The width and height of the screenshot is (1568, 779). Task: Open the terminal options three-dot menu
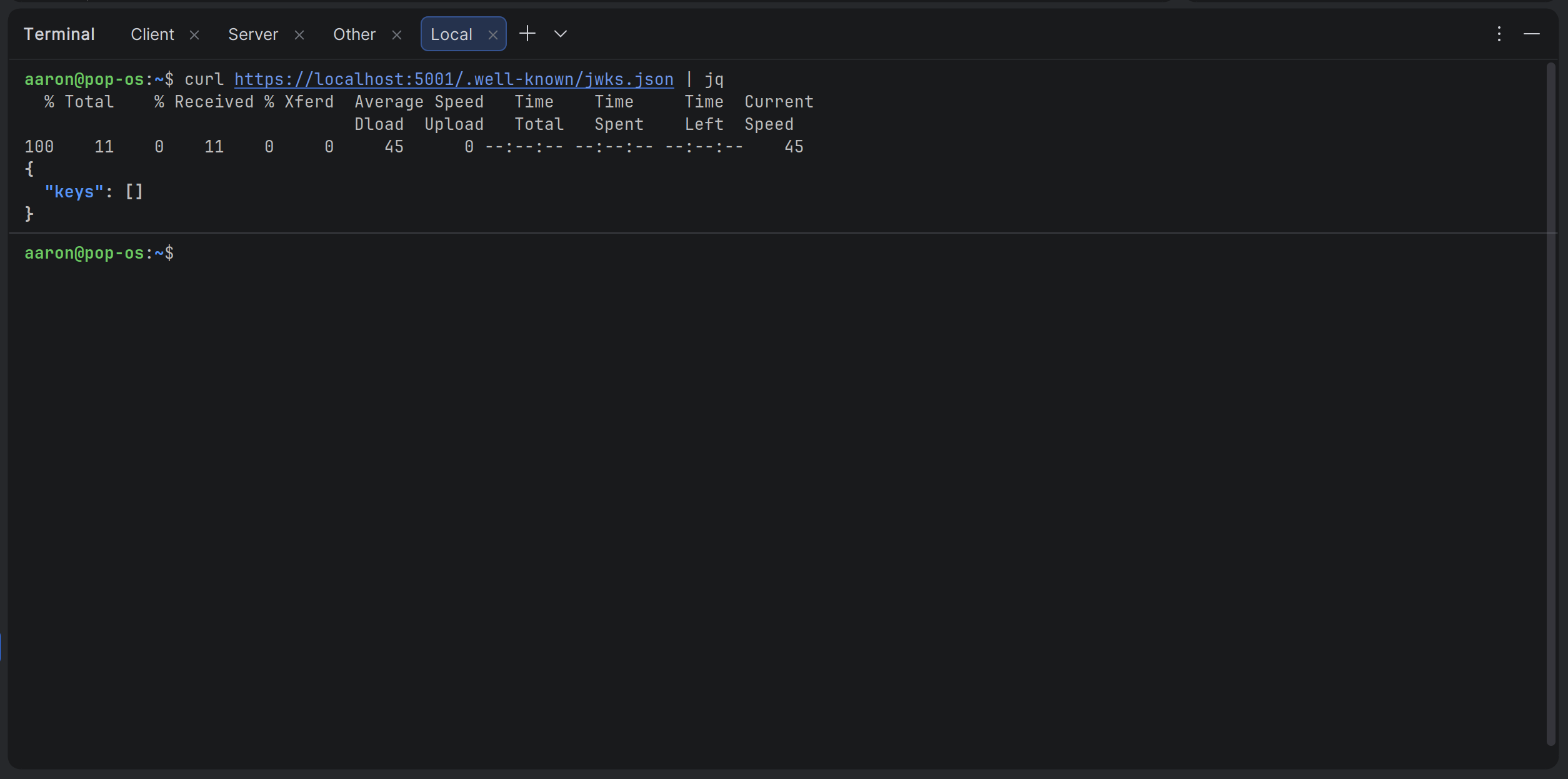pos(1499,34)
